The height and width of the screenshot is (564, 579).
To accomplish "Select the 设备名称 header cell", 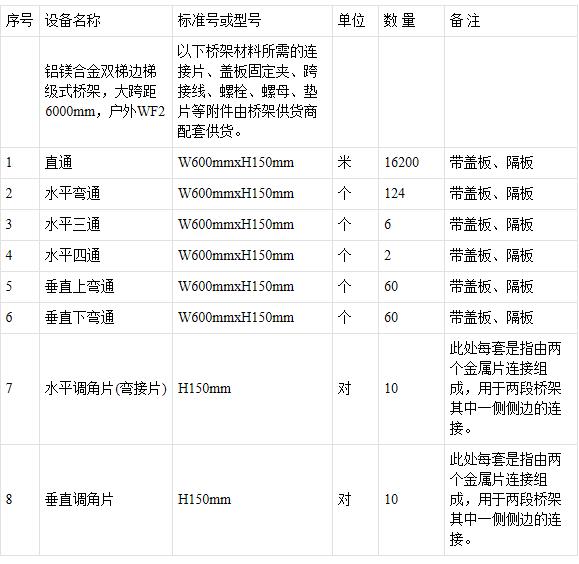I will coord(106,21).
